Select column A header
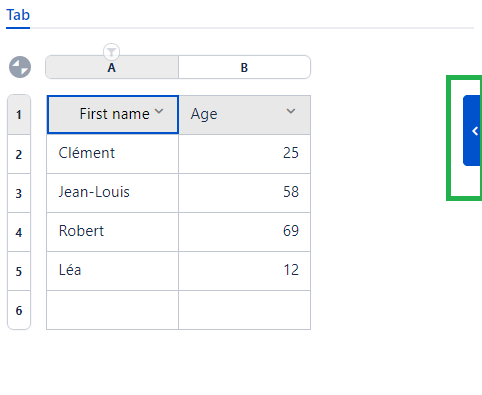Viewport: 482px width, 395px height. 112,67
